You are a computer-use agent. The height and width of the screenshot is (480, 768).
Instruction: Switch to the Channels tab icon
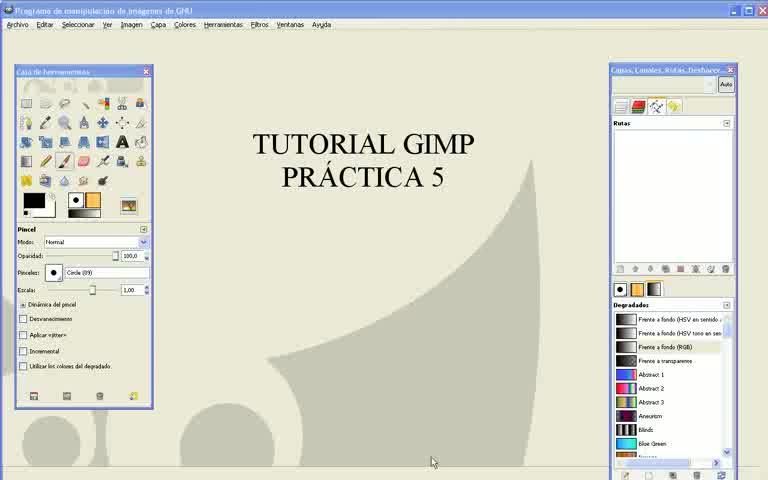pyautogui.click(x=638, y=106)
